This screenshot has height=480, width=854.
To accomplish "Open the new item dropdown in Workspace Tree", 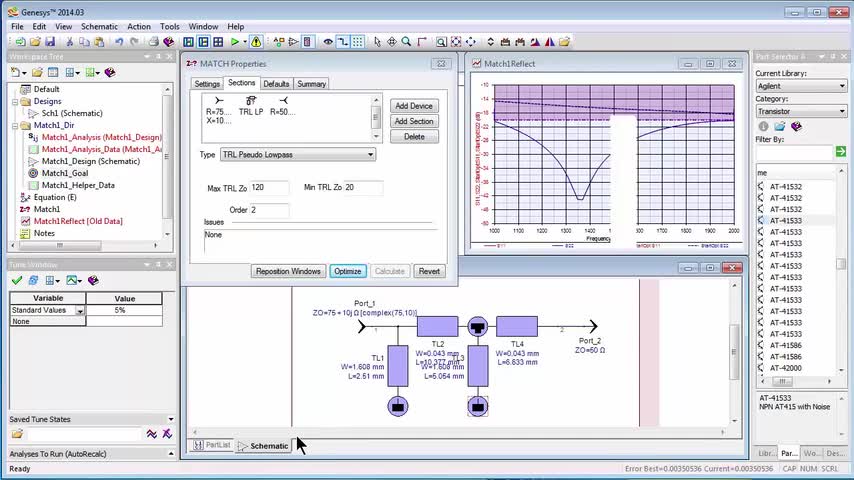I will 16,72.
